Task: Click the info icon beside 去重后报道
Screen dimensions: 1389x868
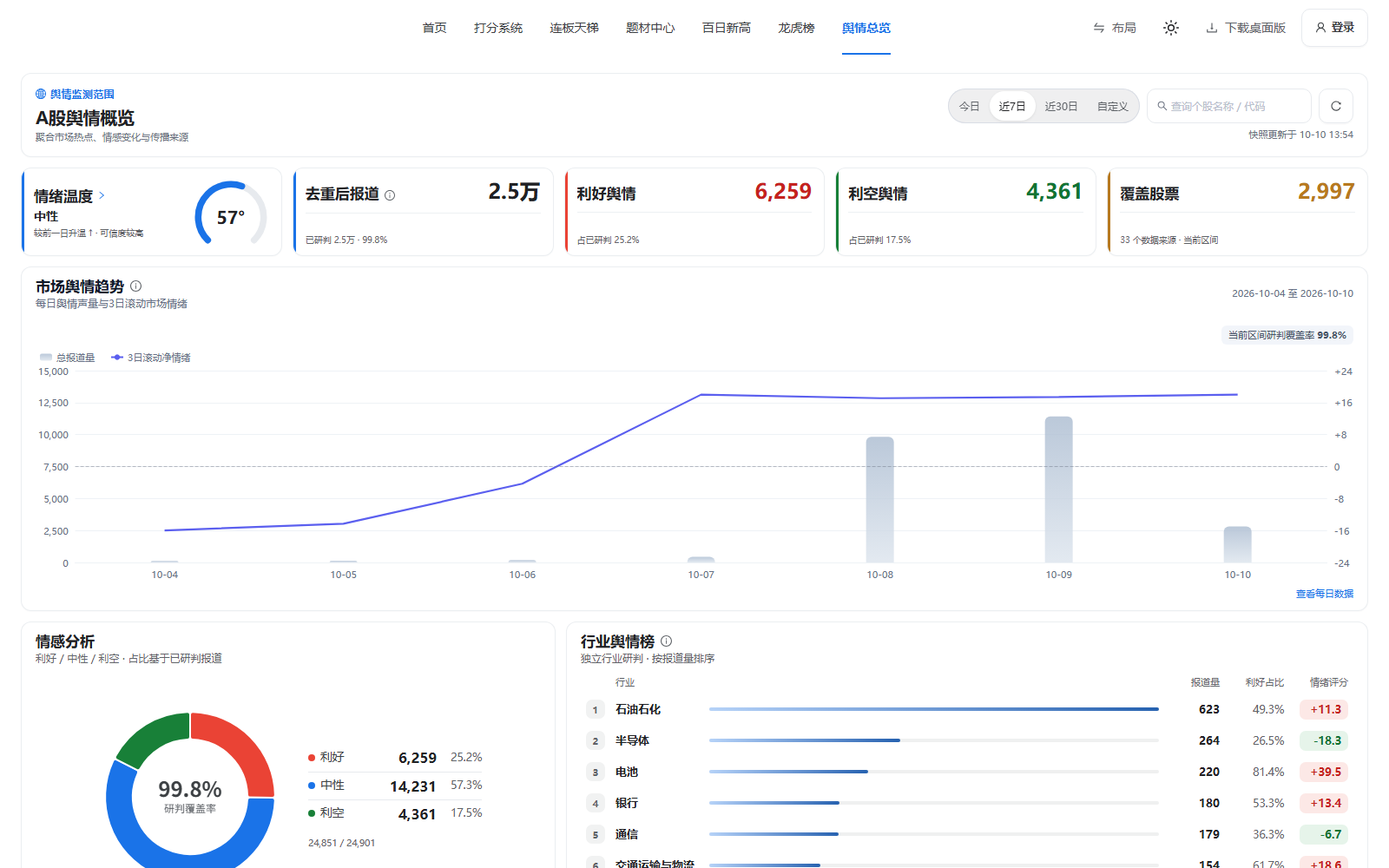Action: [x=390, y=195]
